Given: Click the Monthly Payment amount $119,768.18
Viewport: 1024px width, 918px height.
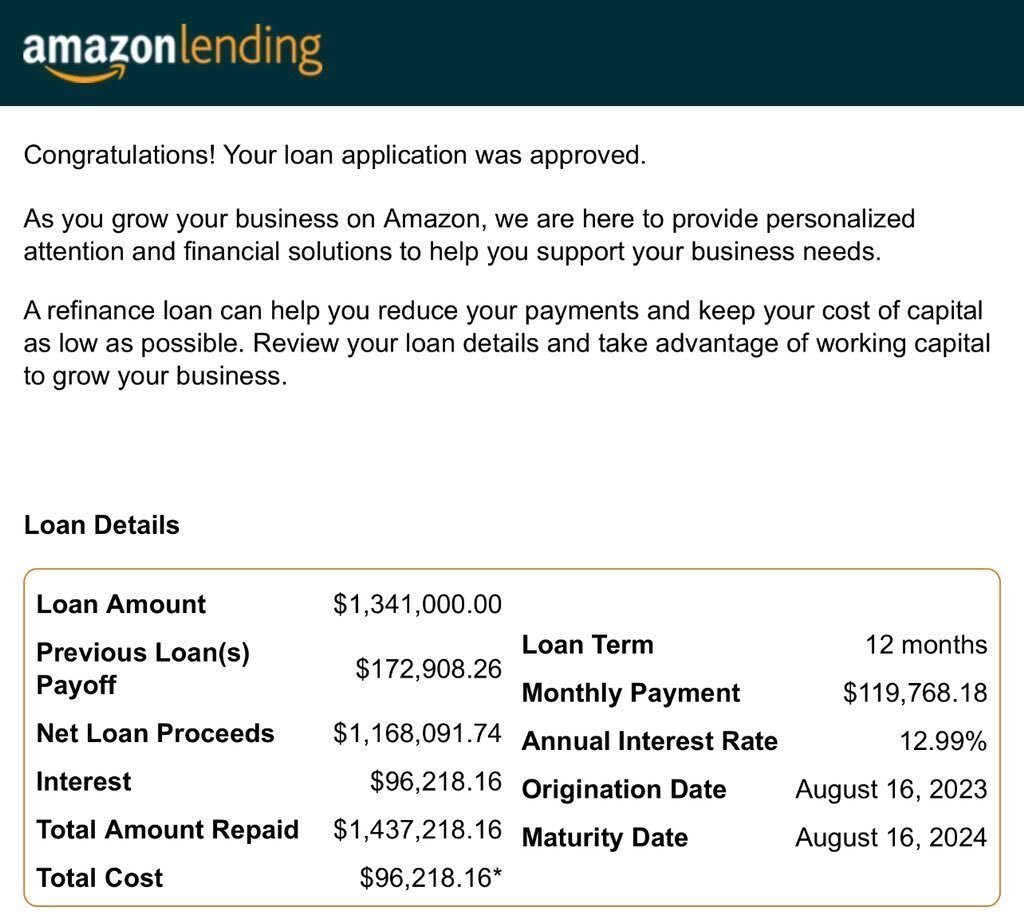Looking at the screenshot, I should point(915,693).
